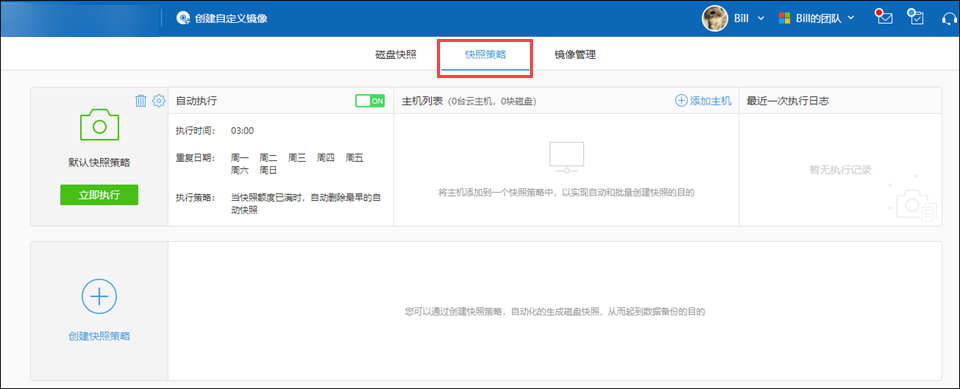Expand the Bill user dropdown arrow
Screen dimensions: 960x389
761,18
